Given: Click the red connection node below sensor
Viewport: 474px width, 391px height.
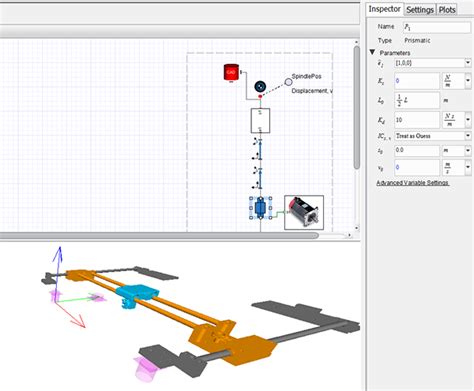Looking at the screenshot, I should click(260, 97).
